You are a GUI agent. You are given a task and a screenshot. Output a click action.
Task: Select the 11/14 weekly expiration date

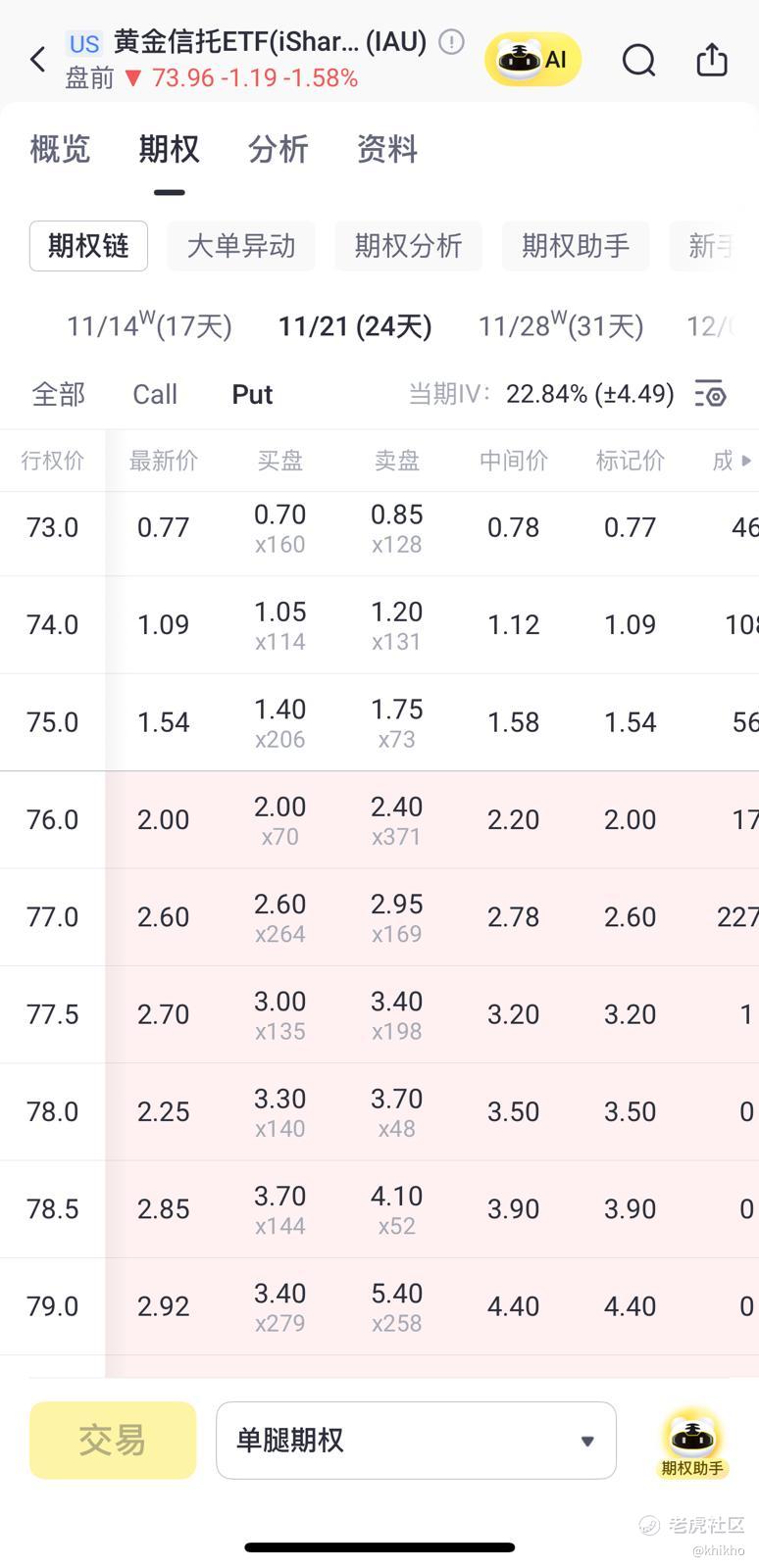pyautogui.click(x=149, y=325)
